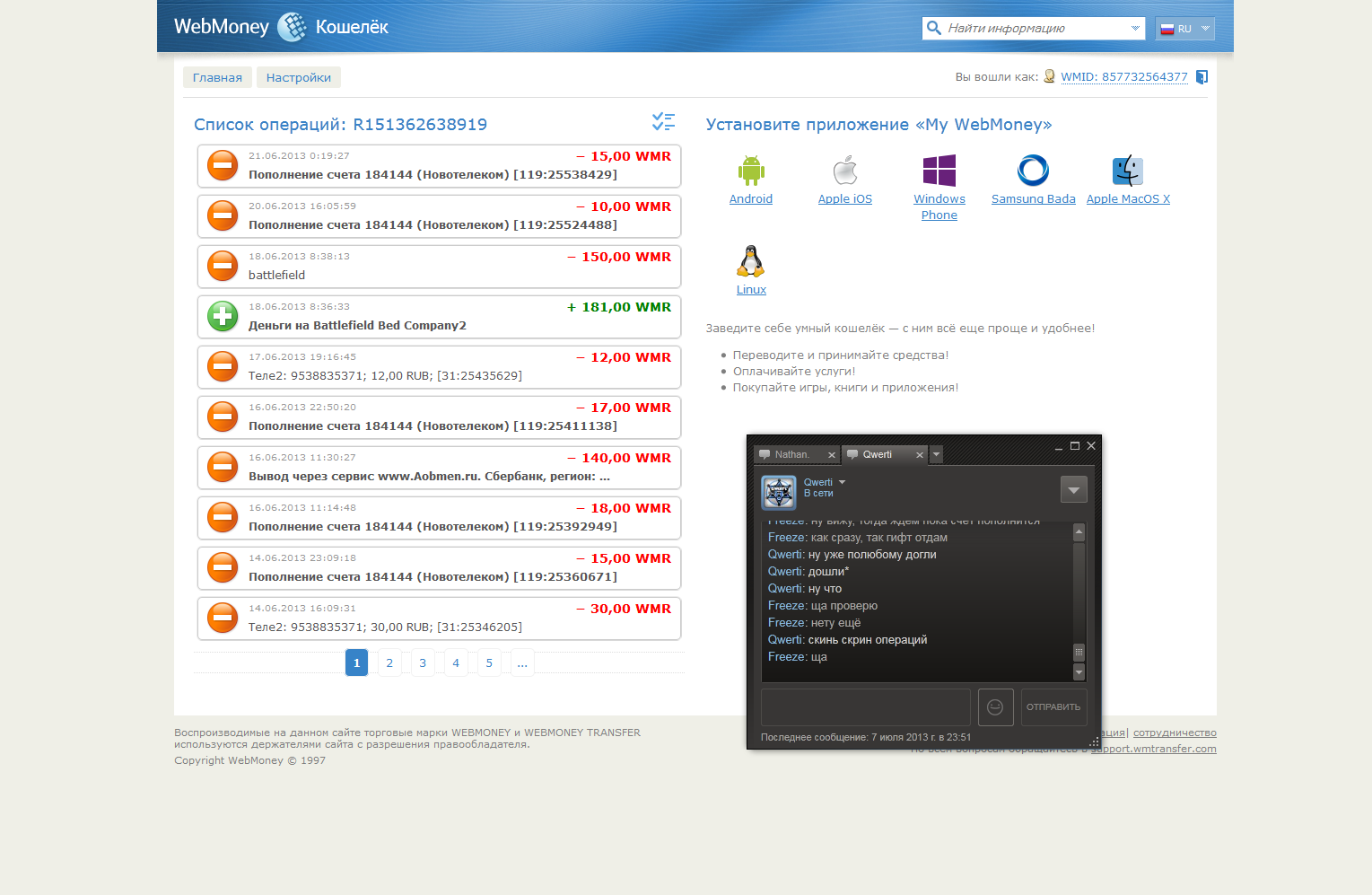Open the operations list filter checklist icon
Screen dimensions: 1372x895
click(x=663, y=122)
